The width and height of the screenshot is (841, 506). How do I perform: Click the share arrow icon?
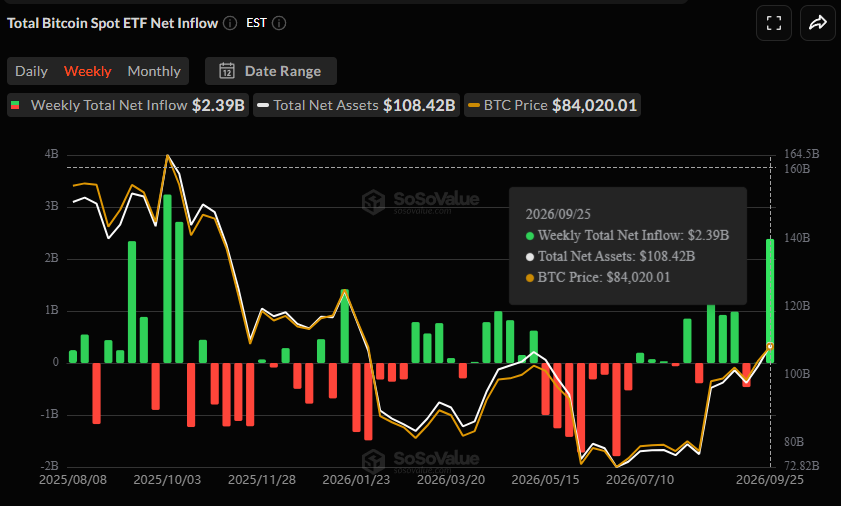817,23
